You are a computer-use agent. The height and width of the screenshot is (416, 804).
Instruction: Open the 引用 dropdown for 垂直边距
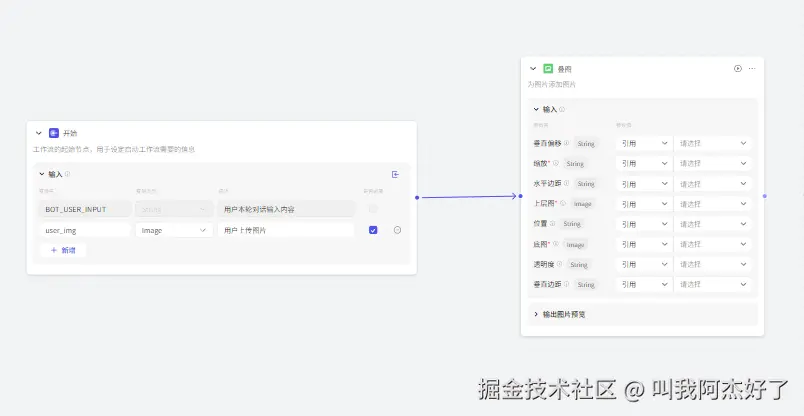click(644, 284)
